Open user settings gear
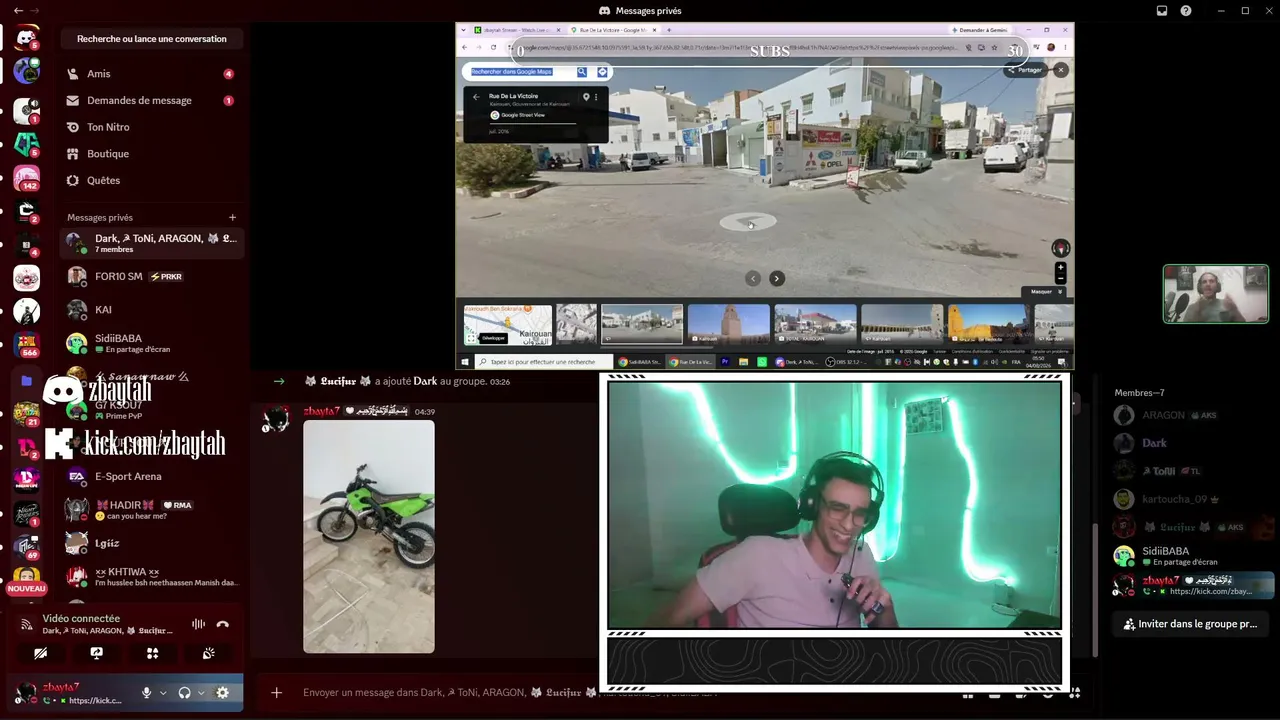The width and height of the screenshot is (1280, 720). [x=222, y=693]
